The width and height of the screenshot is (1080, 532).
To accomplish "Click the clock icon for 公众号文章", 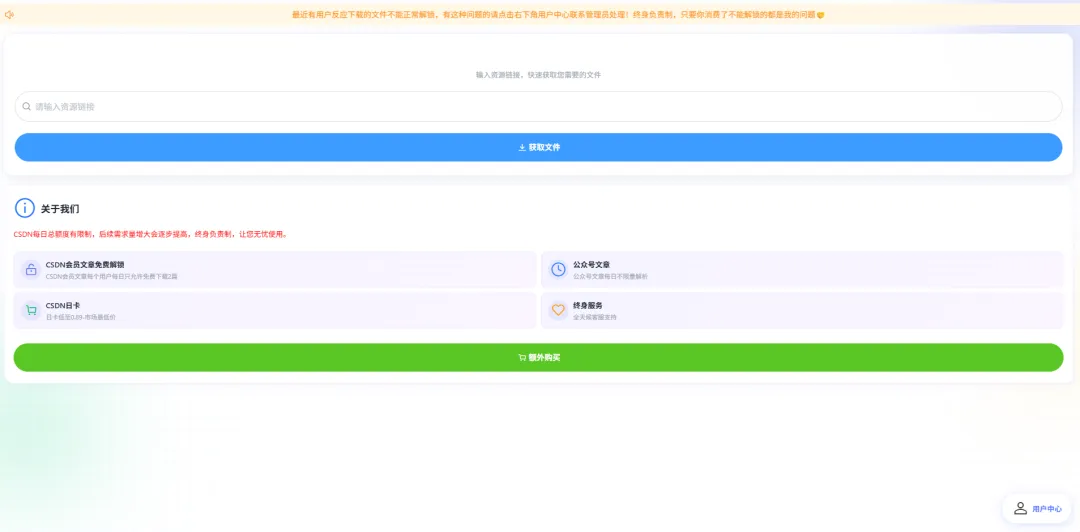I will click(x=558, y=269).
